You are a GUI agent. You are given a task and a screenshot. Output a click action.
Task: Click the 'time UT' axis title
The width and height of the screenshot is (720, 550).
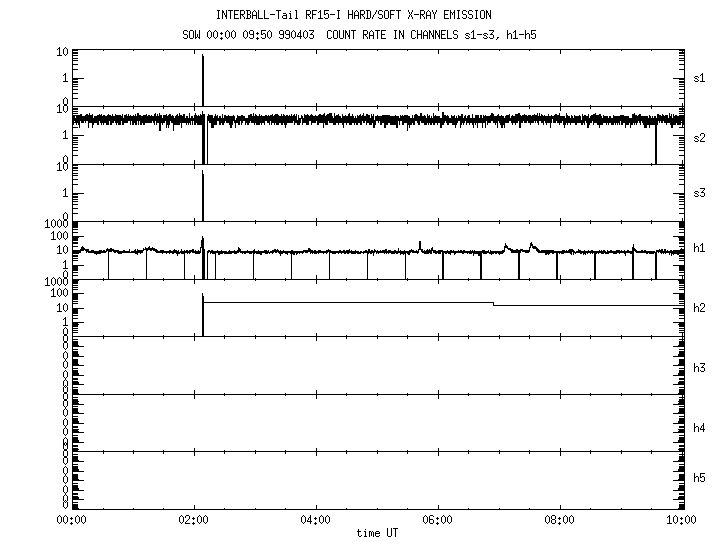click(377, 533)
